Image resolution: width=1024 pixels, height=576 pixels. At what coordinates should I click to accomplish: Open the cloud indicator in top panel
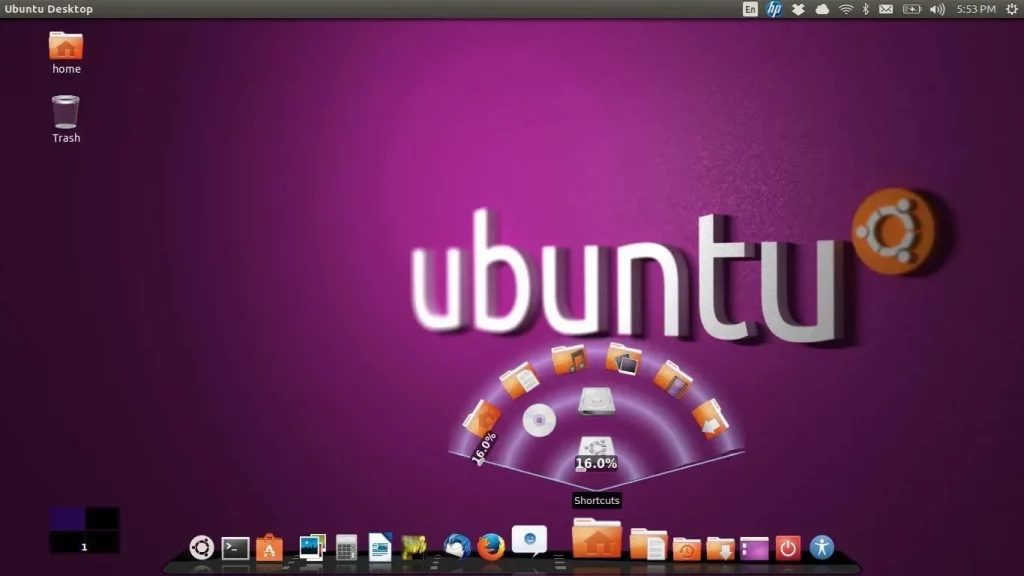tap(822, 9)
